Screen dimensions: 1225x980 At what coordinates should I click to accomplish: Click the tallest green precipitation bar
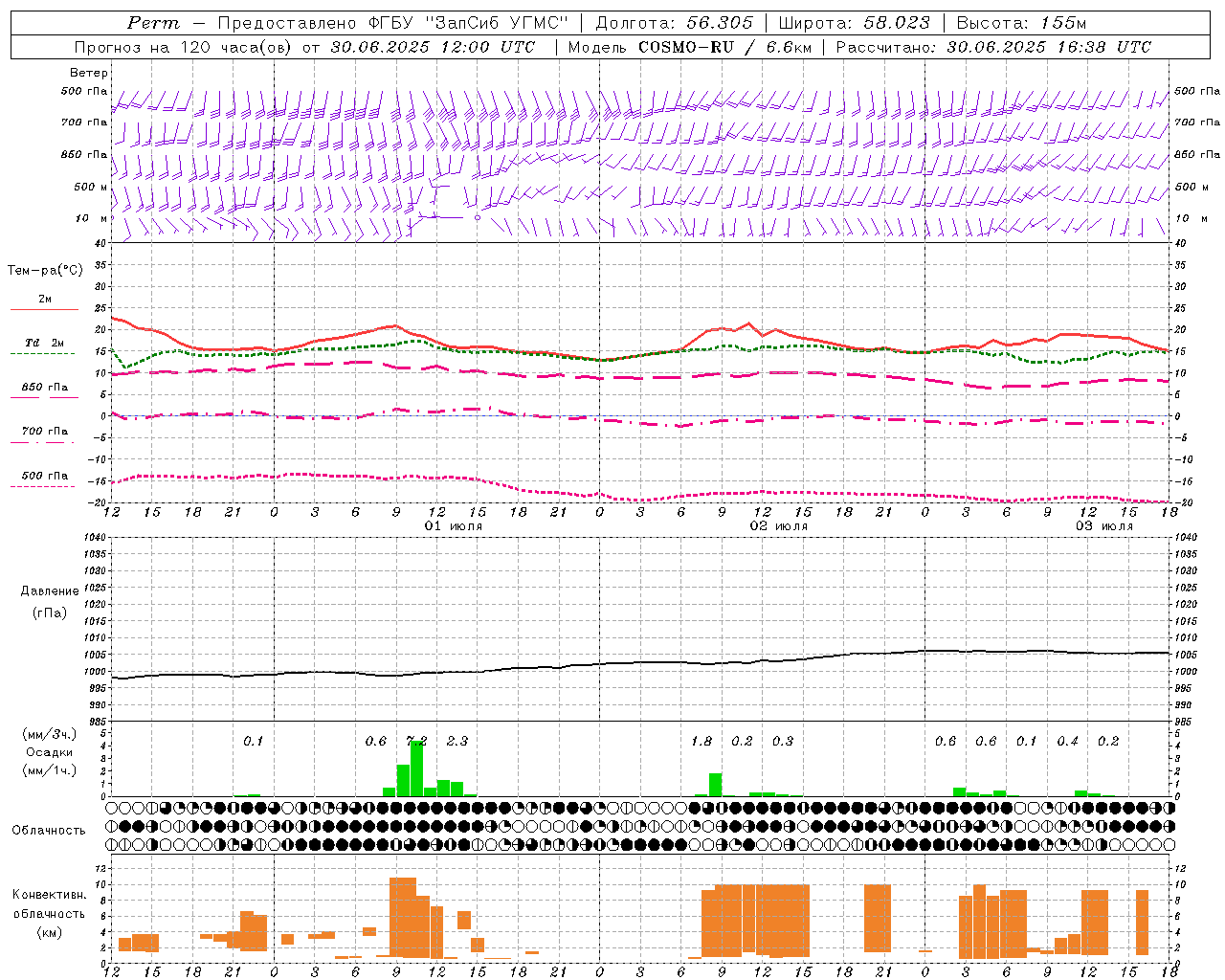tap(416, 768)
